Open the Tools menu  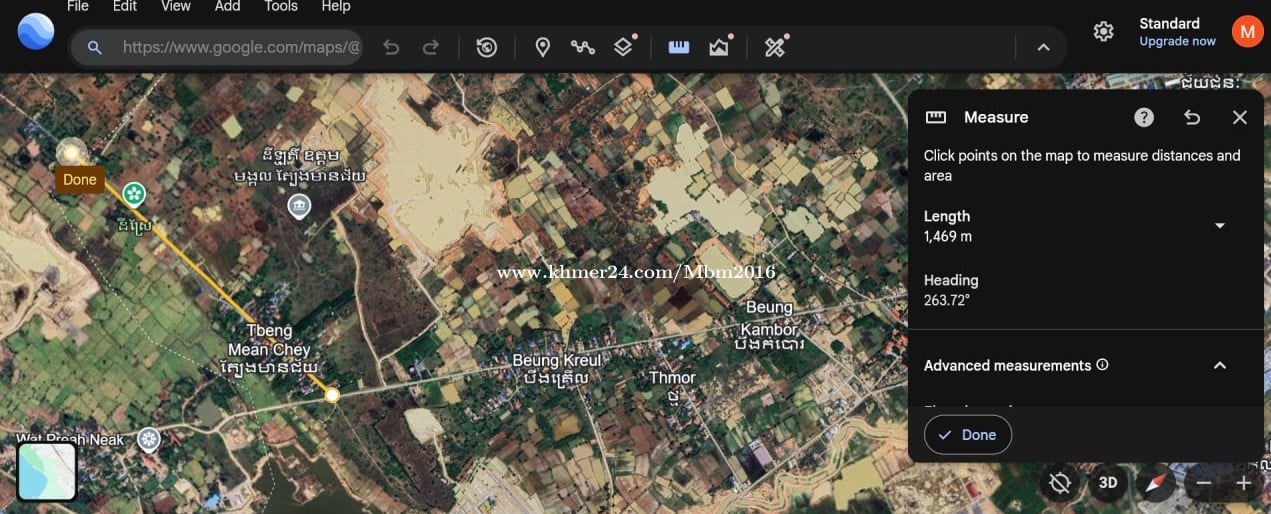coord(281,7)
